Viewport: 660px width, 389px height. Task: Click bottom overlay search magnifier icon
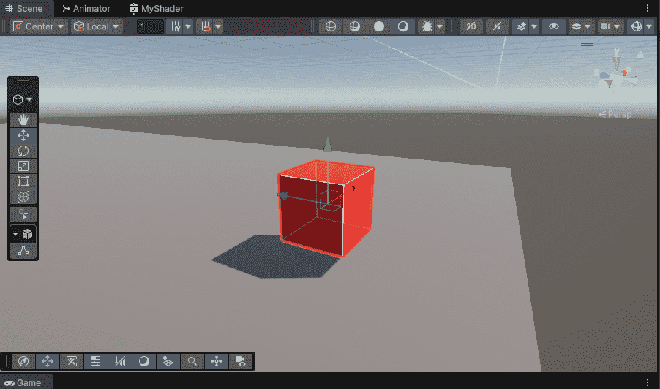coord(192,361)
